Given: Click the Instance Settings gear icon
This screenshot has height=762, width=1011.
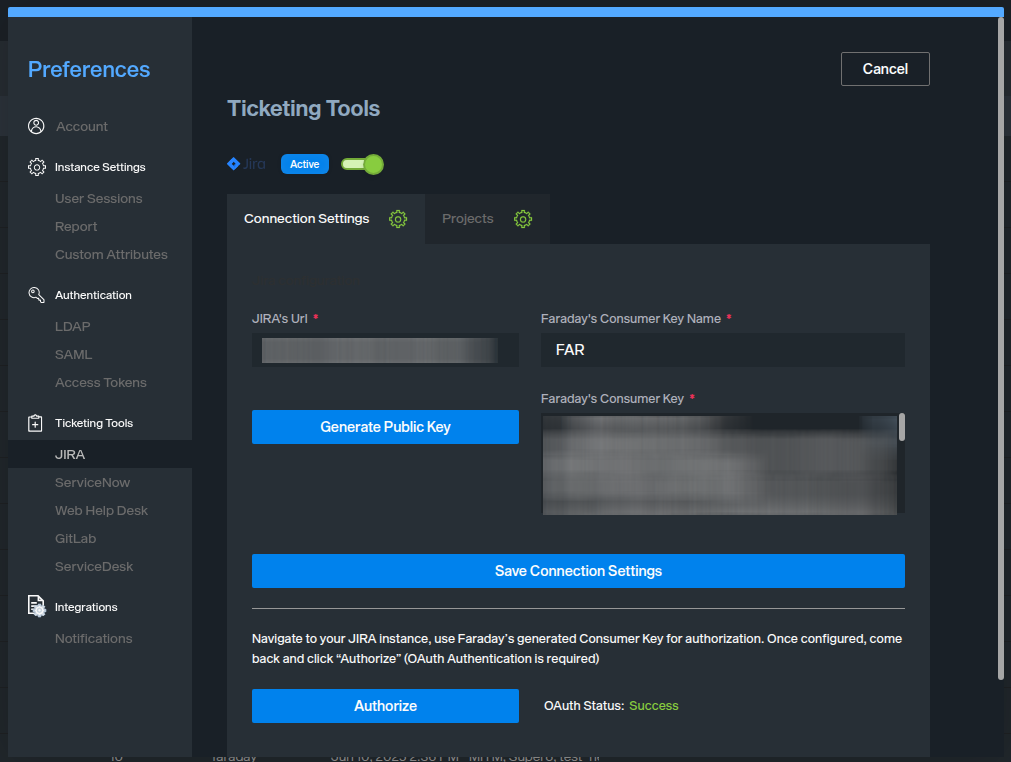Looking at the screenshot, I should point(37,167).
